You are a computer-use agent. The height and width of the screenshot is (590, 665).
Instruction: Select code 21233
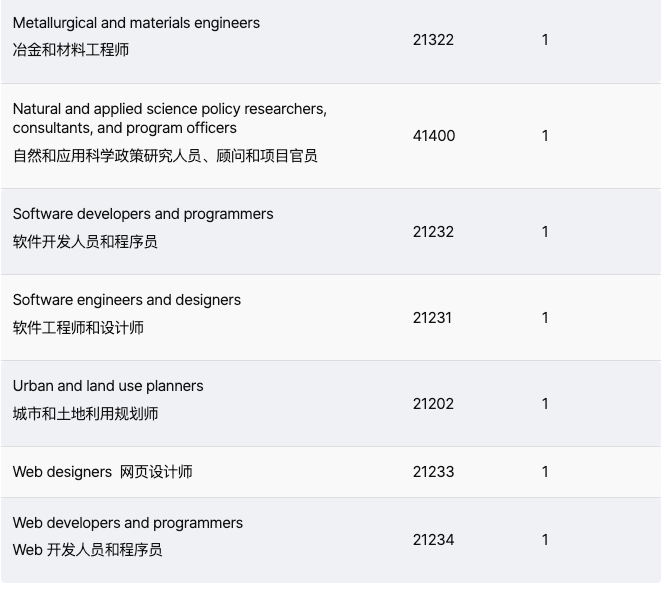[433, 472]
